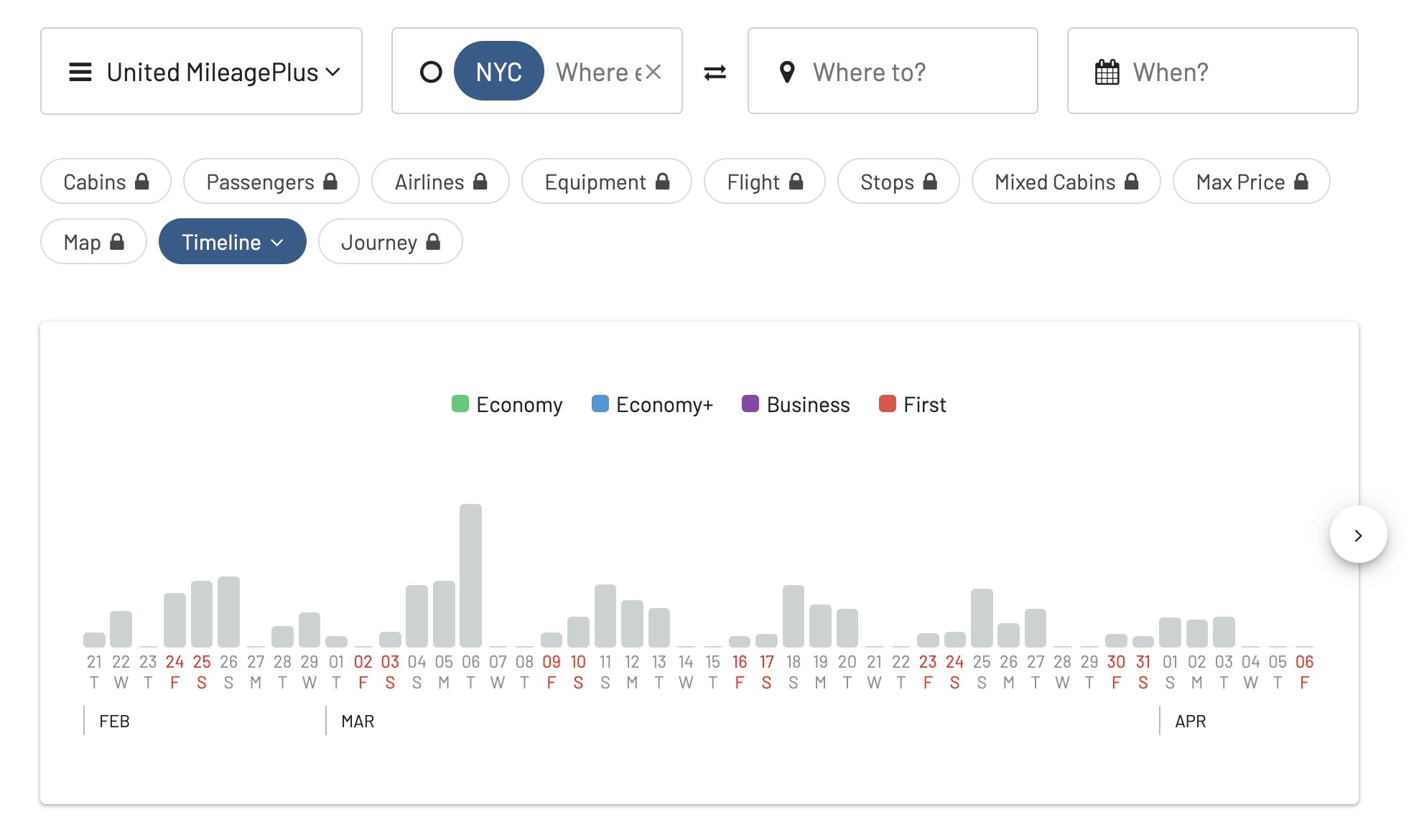Screen dimensions: 1419x840
Task: Select the tallest bar for March 06
Action: [470, 575]
